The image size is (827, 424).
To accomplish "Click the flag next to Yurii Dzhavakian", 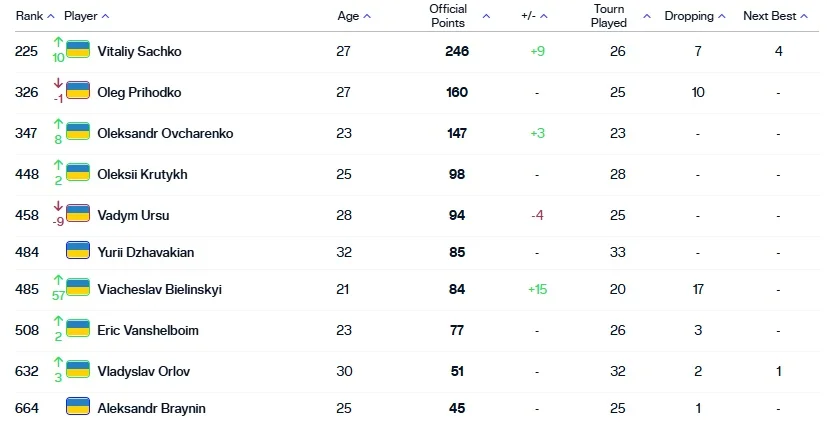I will pos(78,250).
